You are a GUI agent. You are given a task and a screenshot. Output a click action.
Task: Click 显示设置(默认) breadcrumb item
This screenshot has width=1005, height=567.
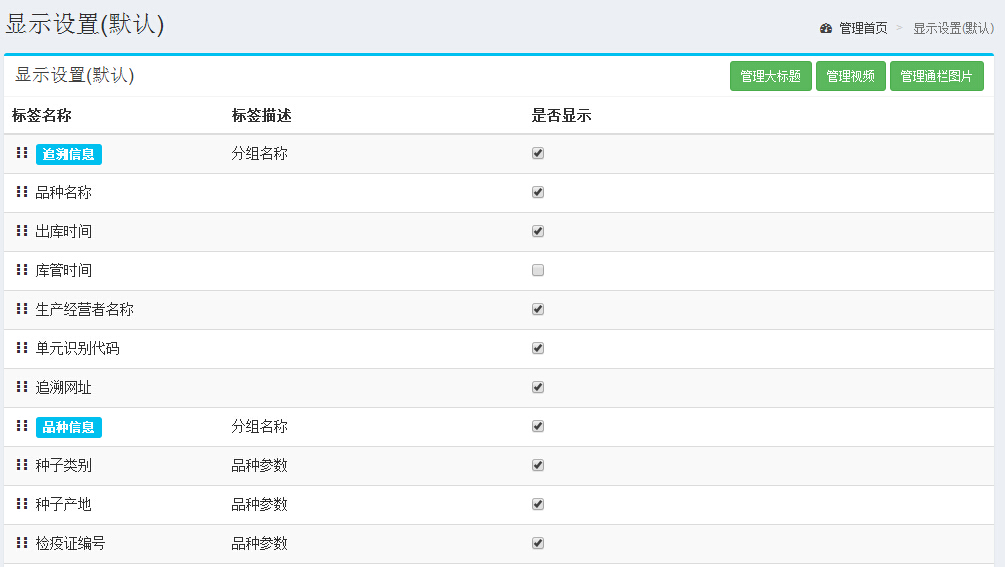tap(954, 28)
